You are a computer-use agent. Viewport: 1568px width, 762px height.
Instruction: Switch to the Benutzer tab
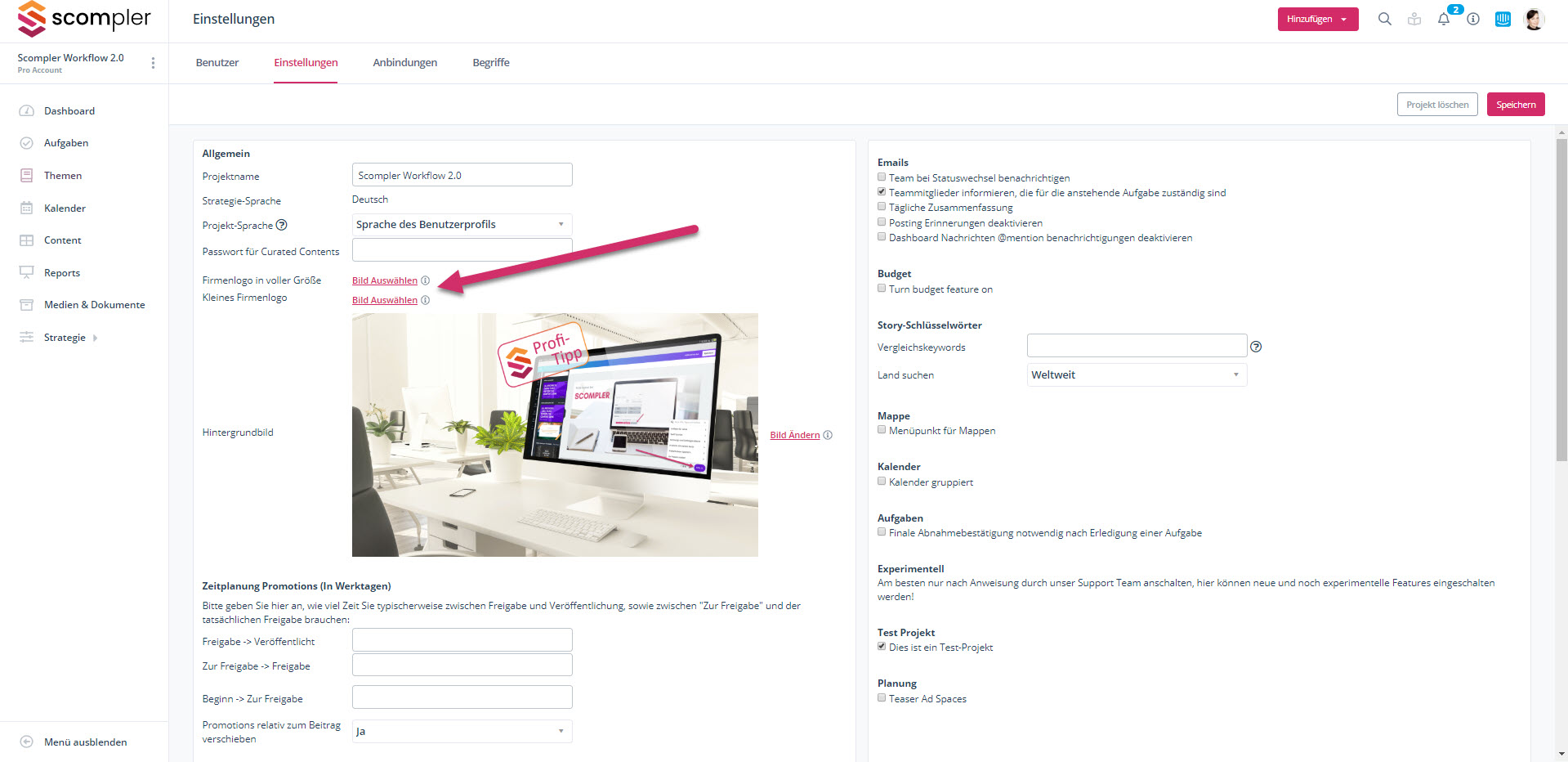coord(217,63)
